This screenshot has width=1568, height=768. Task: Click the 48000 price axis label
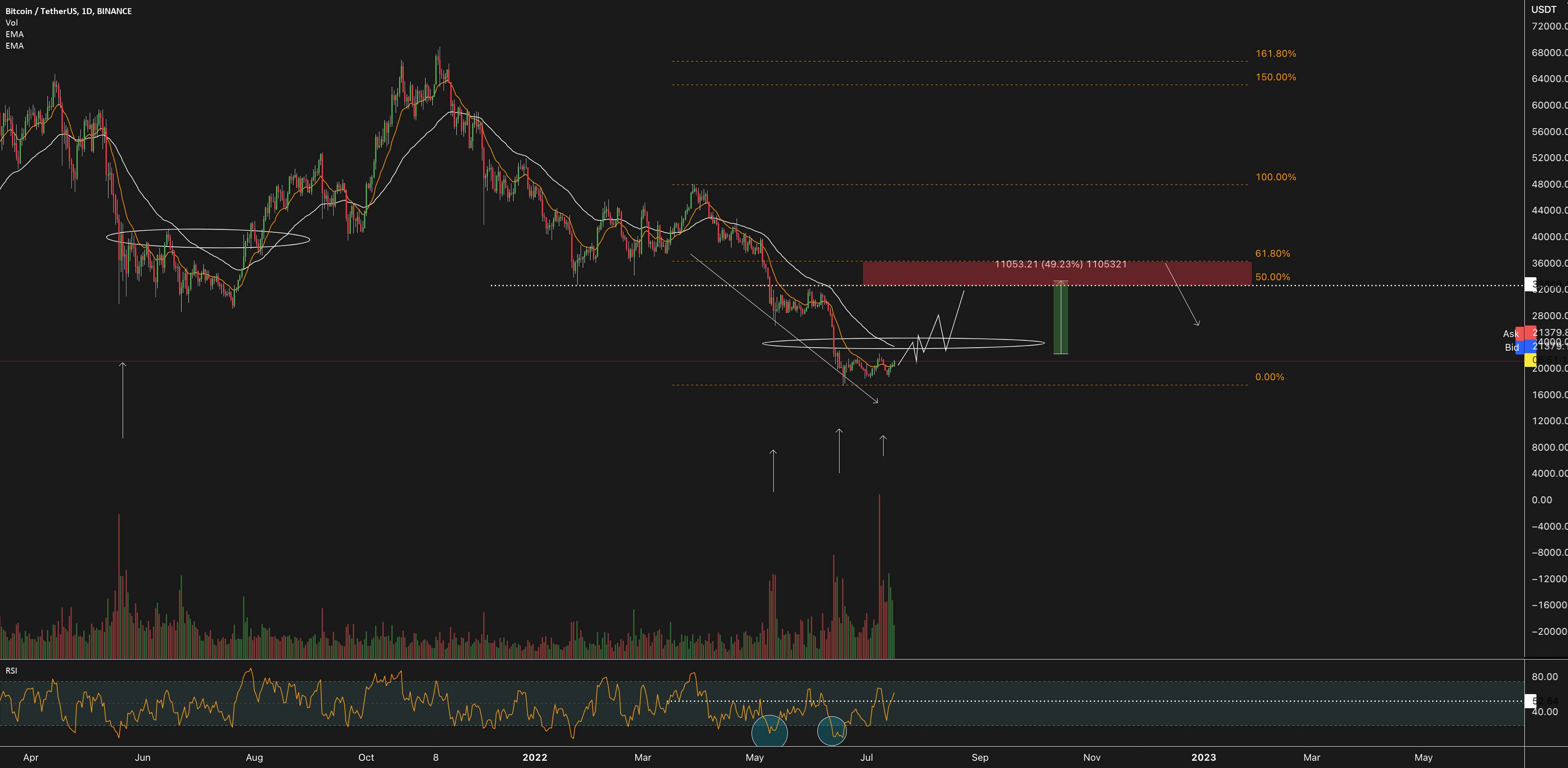click(x=1549, y=185)
